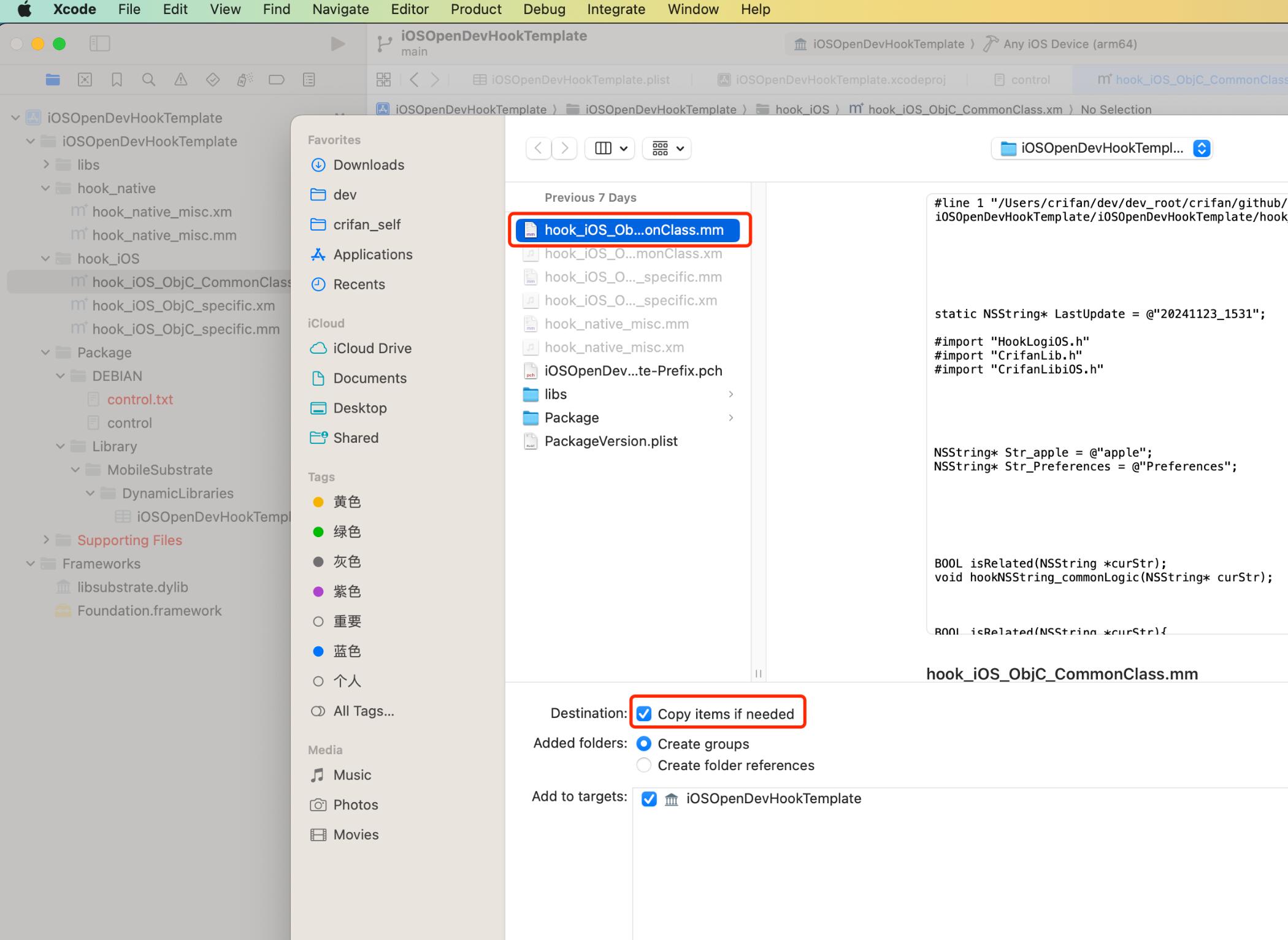Expand Supporting Files group in navigator
Screen dimensions: 1288x940
[45, 540]
